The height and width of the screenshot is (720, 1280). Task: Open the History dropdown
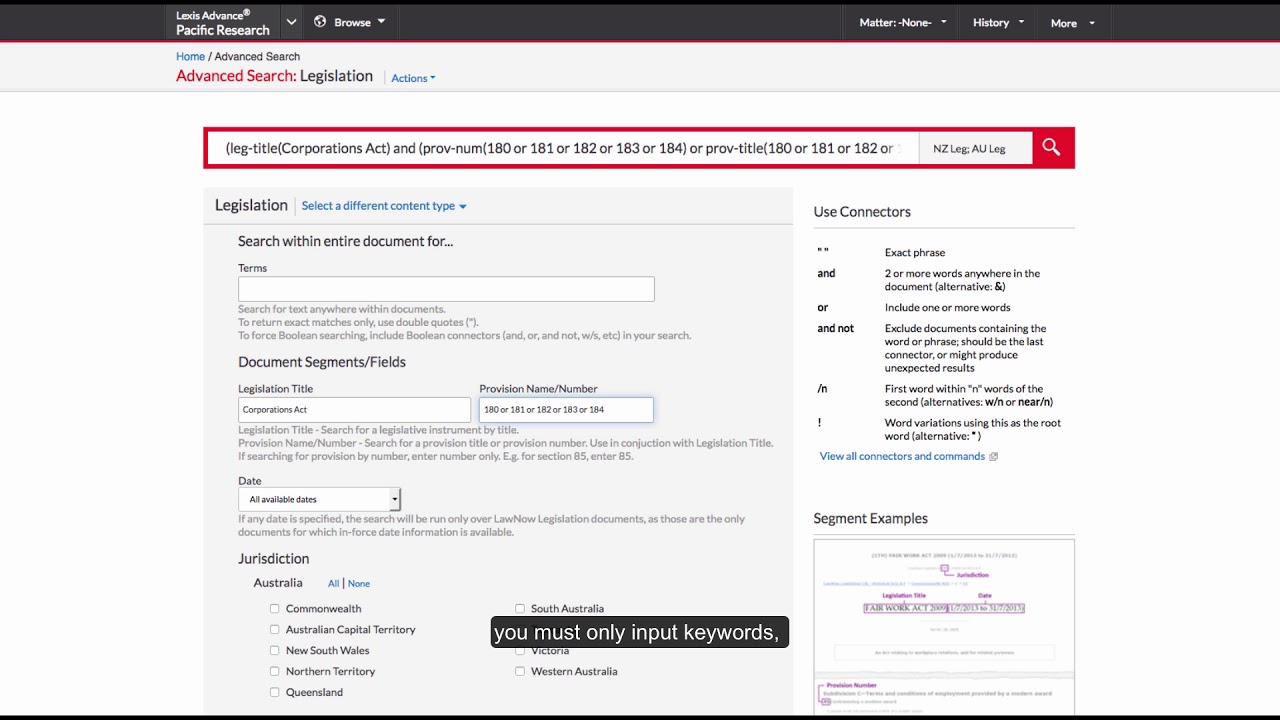coord(998,22)
